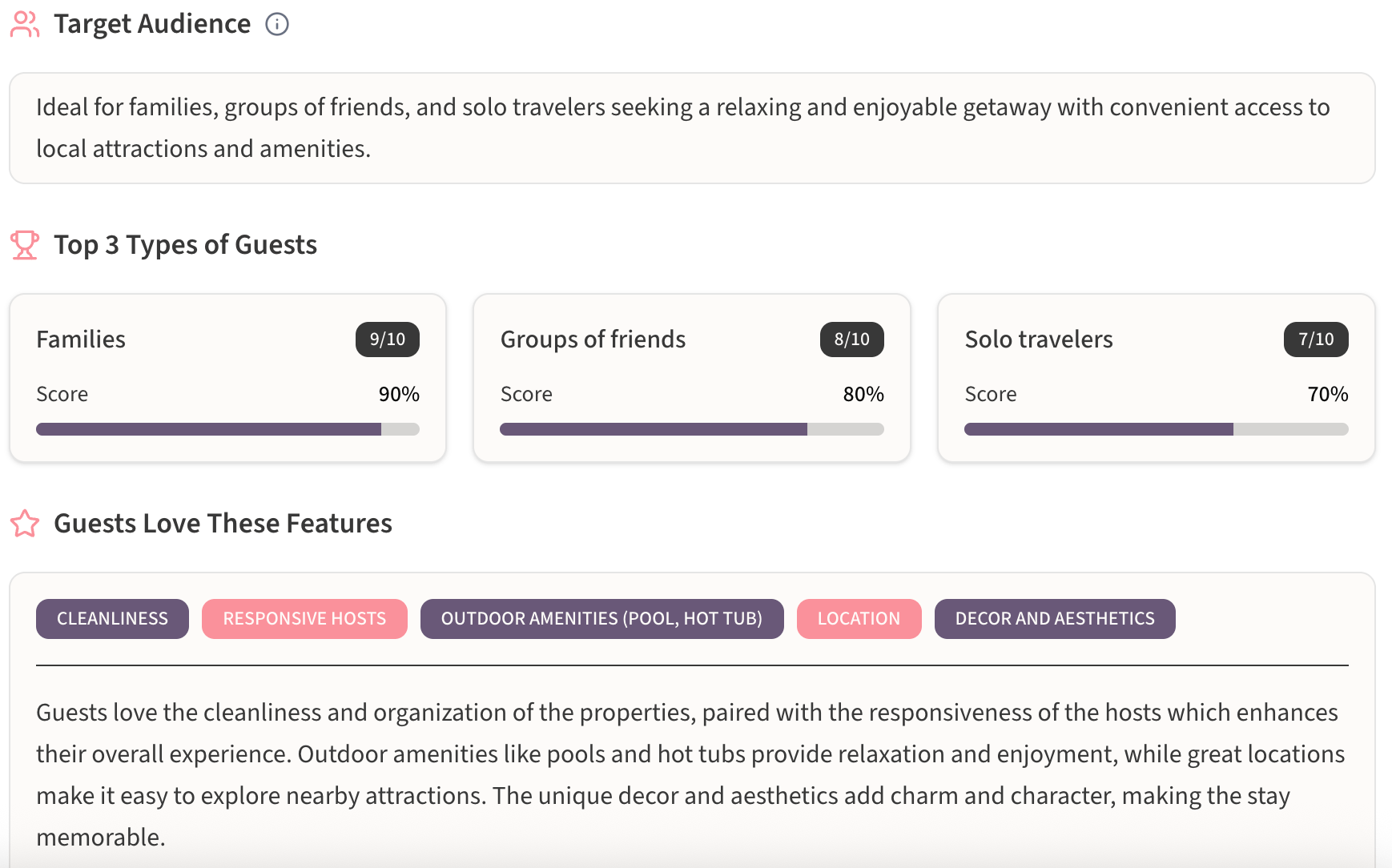Click the star icon beside Guests Love
The image size is (1392, 868).
coord(25,524)
